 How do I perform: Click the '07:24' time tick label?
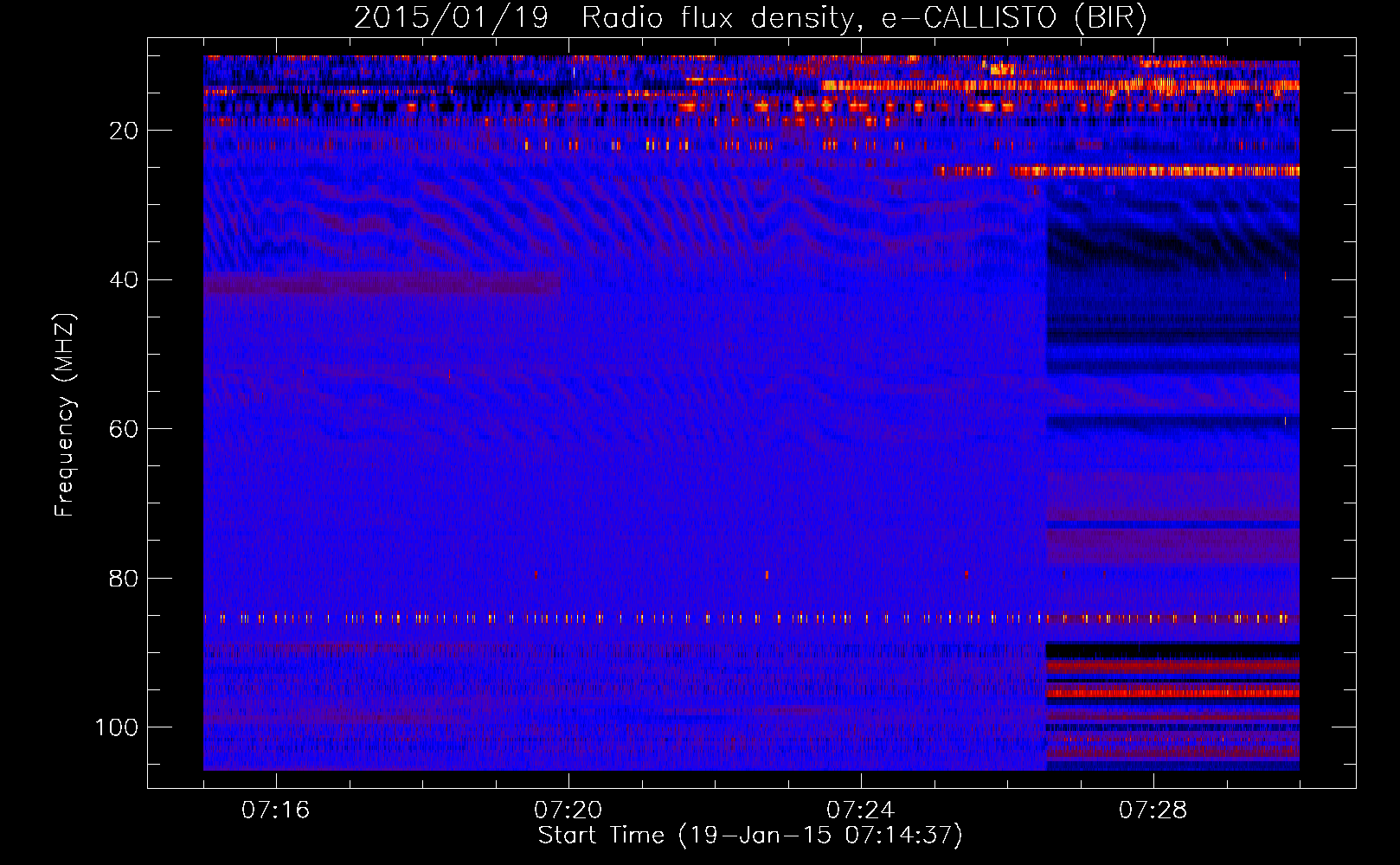click(x=860, y=811)
